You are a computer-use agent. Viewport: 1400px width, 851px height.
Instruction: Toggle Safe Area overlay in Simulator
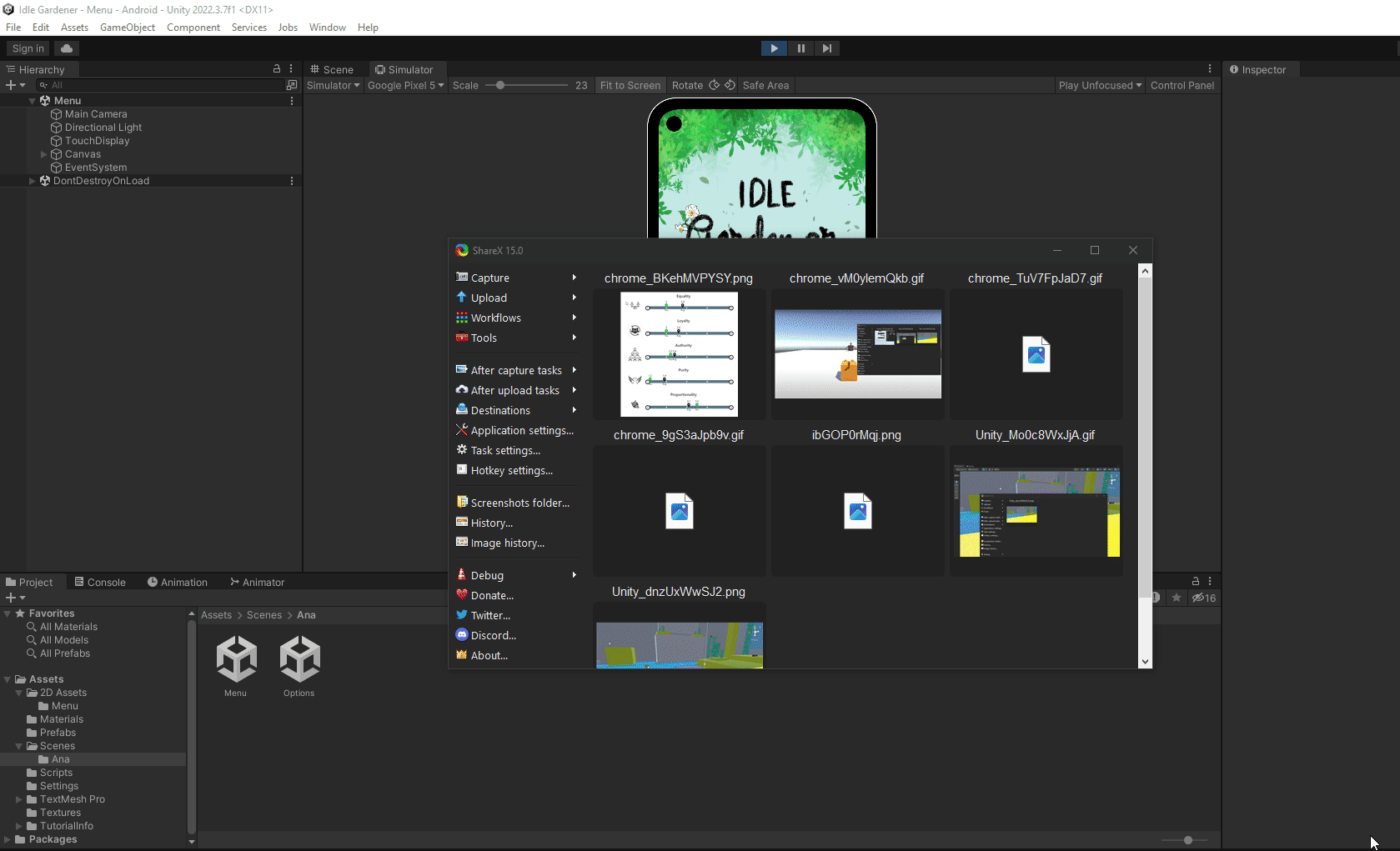[765, 85]
